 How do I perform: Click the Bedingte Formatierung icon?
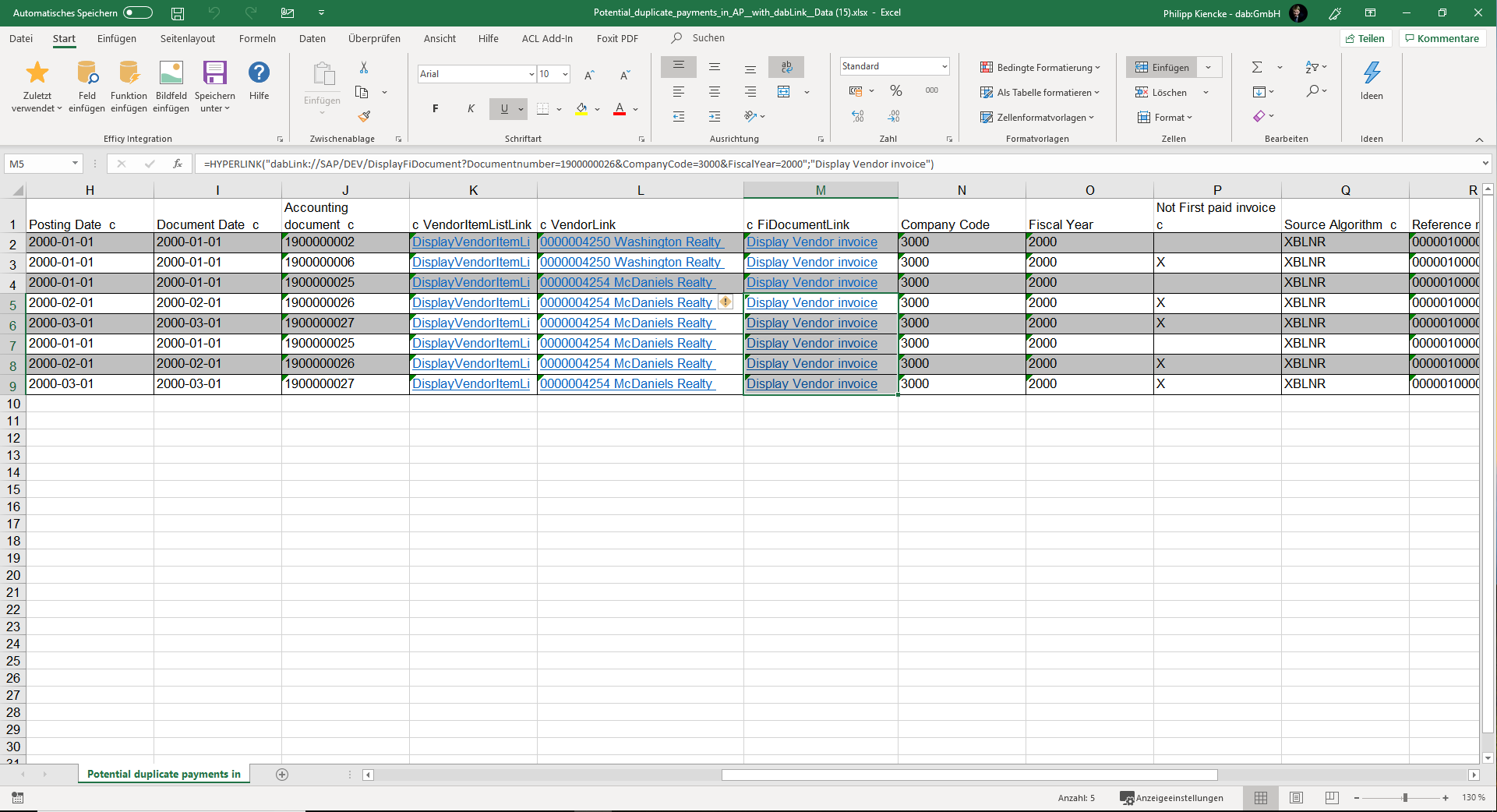click(987, 67)
